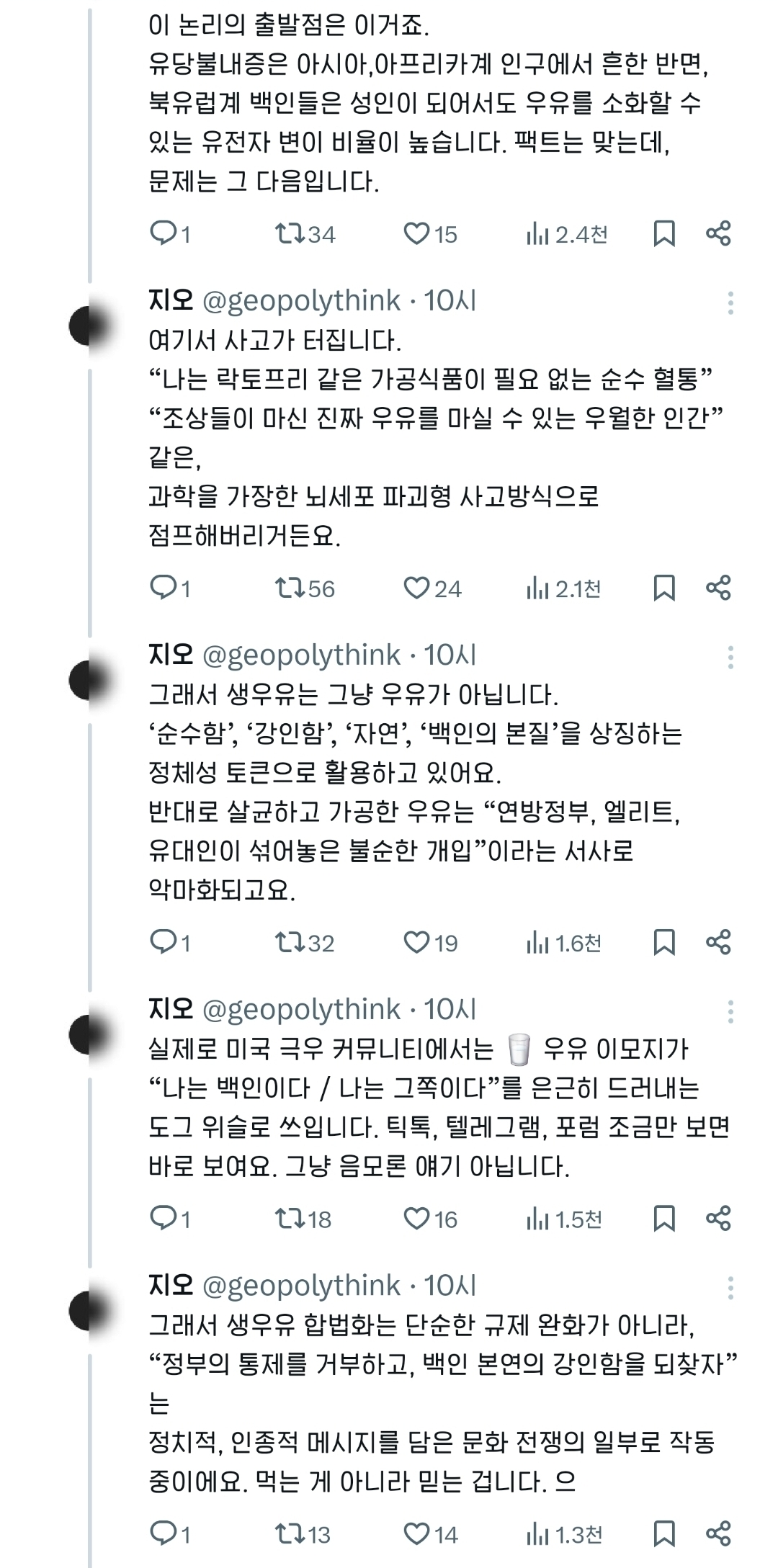The height and width of the screenshot is (1568, 778).
Task: Open more options for the '여기서 사고가 터집니다' tweet
Action: point(730,303)
